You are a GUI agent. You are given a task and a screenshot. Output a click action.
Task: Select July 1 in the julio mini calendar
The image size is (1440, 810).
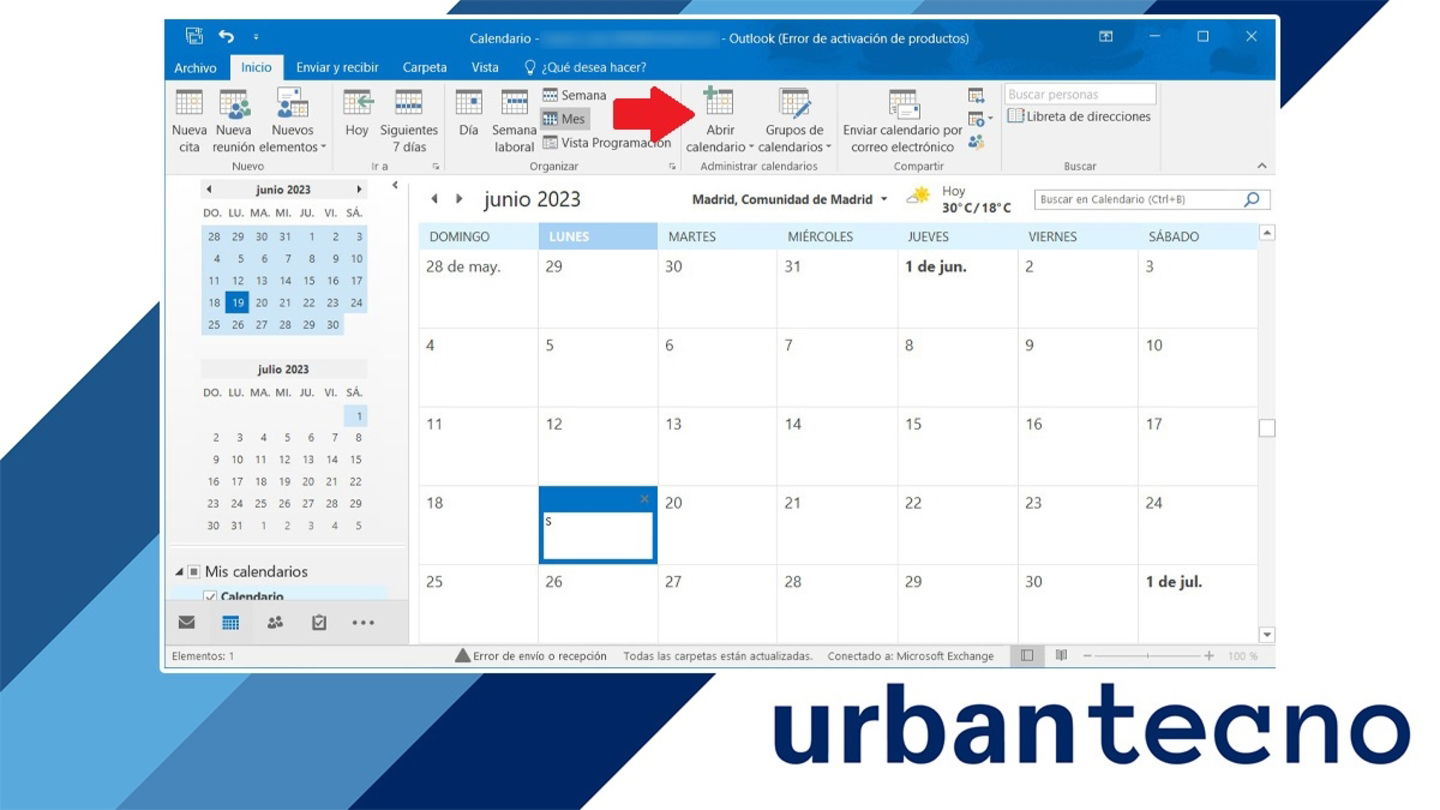pyautogui.click(x=356, y=415)
